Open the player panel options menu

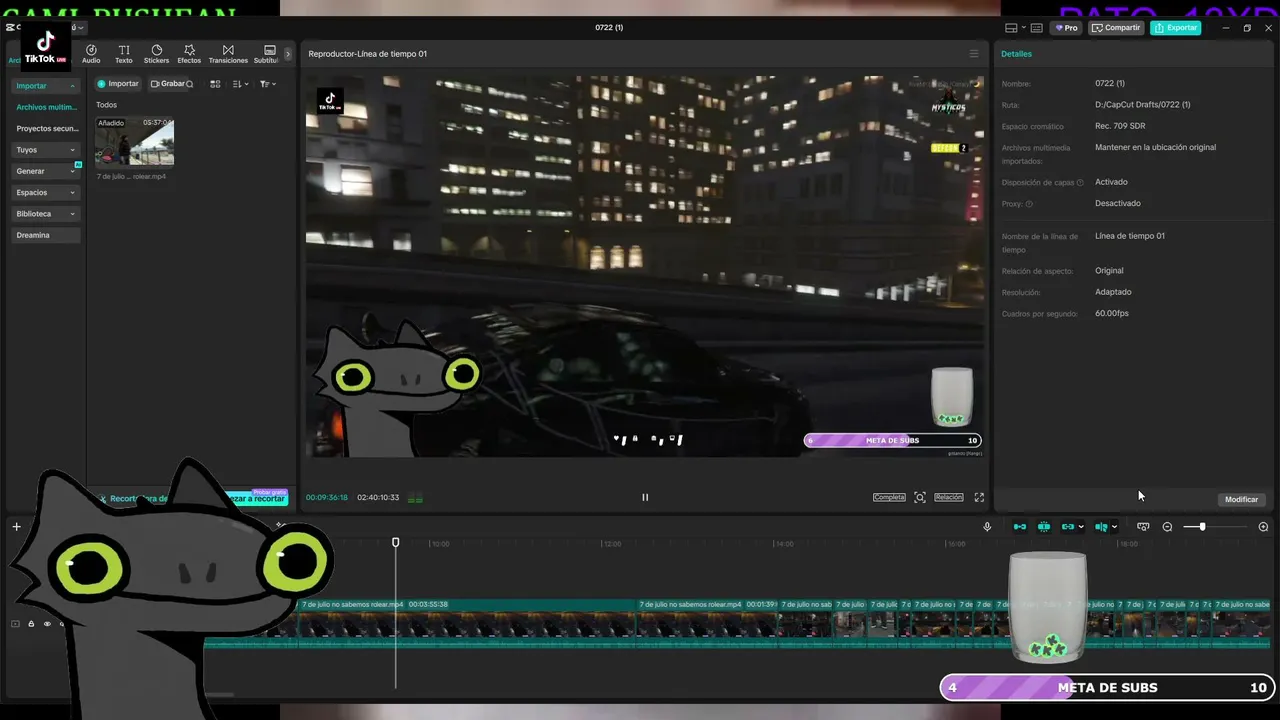coord(974,54)
